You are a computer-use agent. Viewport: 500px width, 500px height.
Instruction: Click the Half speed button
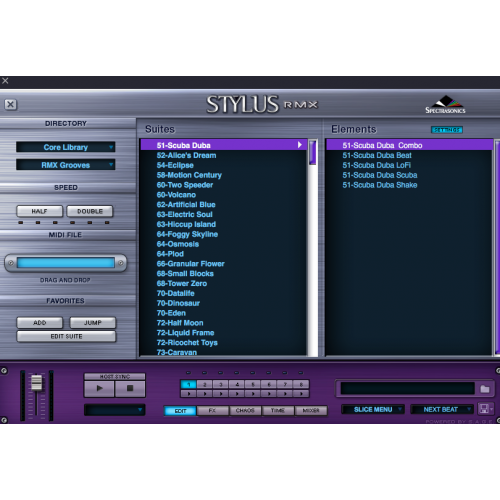[39, 211]
